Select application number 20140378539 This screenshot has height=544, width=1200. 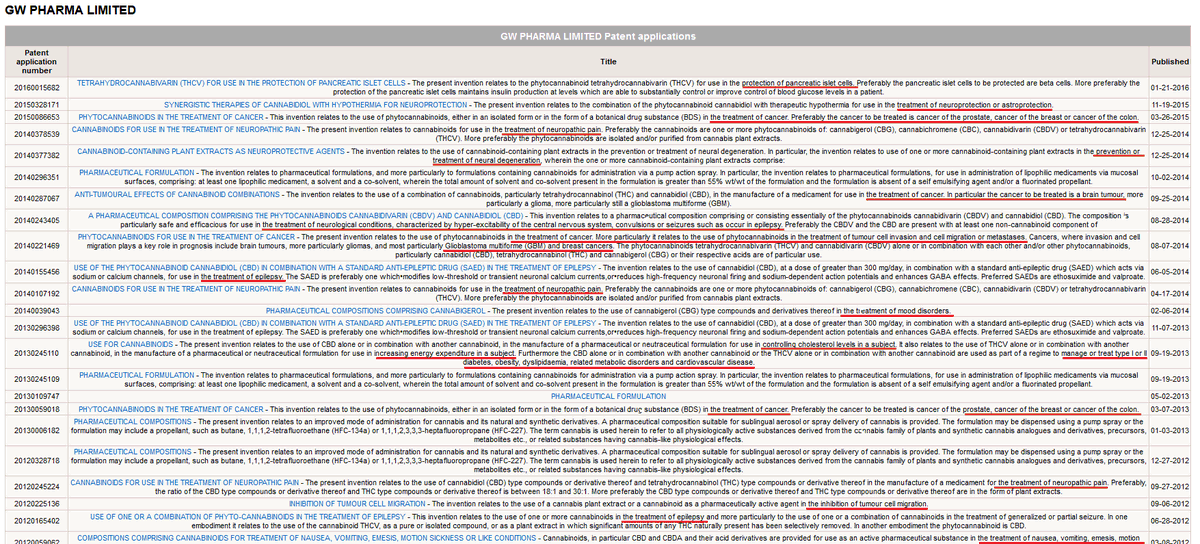coord(37,134)
